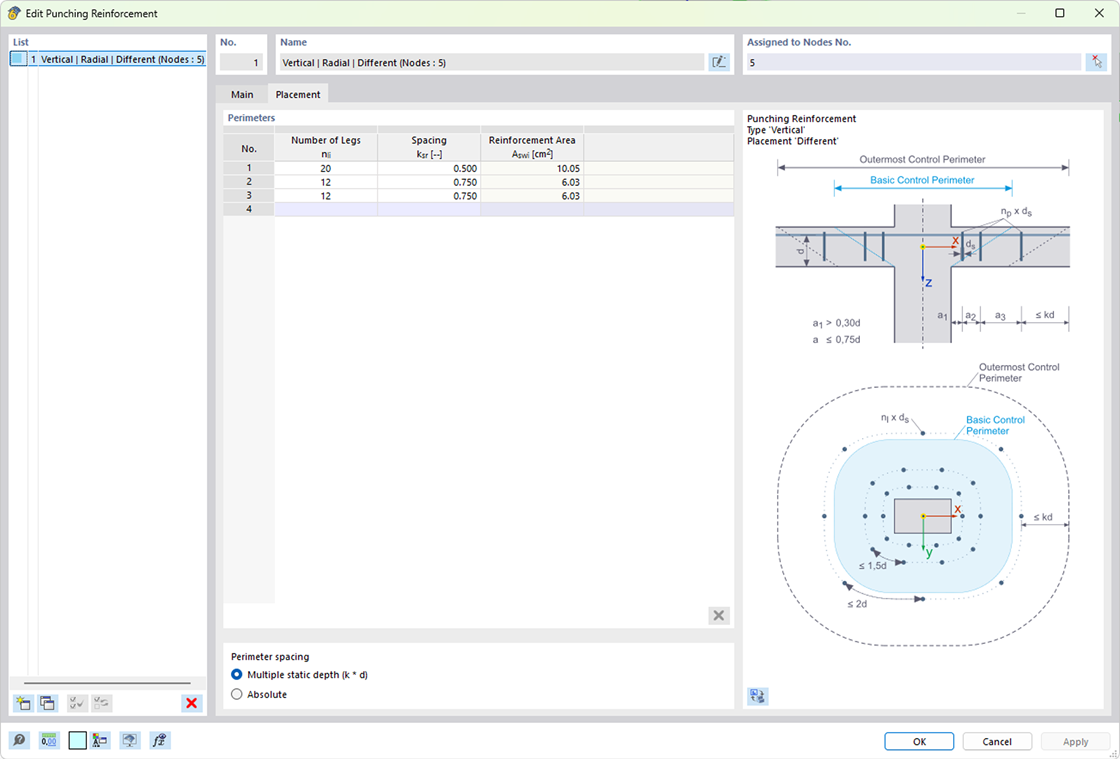Open the units and decimal places settings
This screenshot has width=1120, height=759.
pyautogui.click(x=49, y=740)
